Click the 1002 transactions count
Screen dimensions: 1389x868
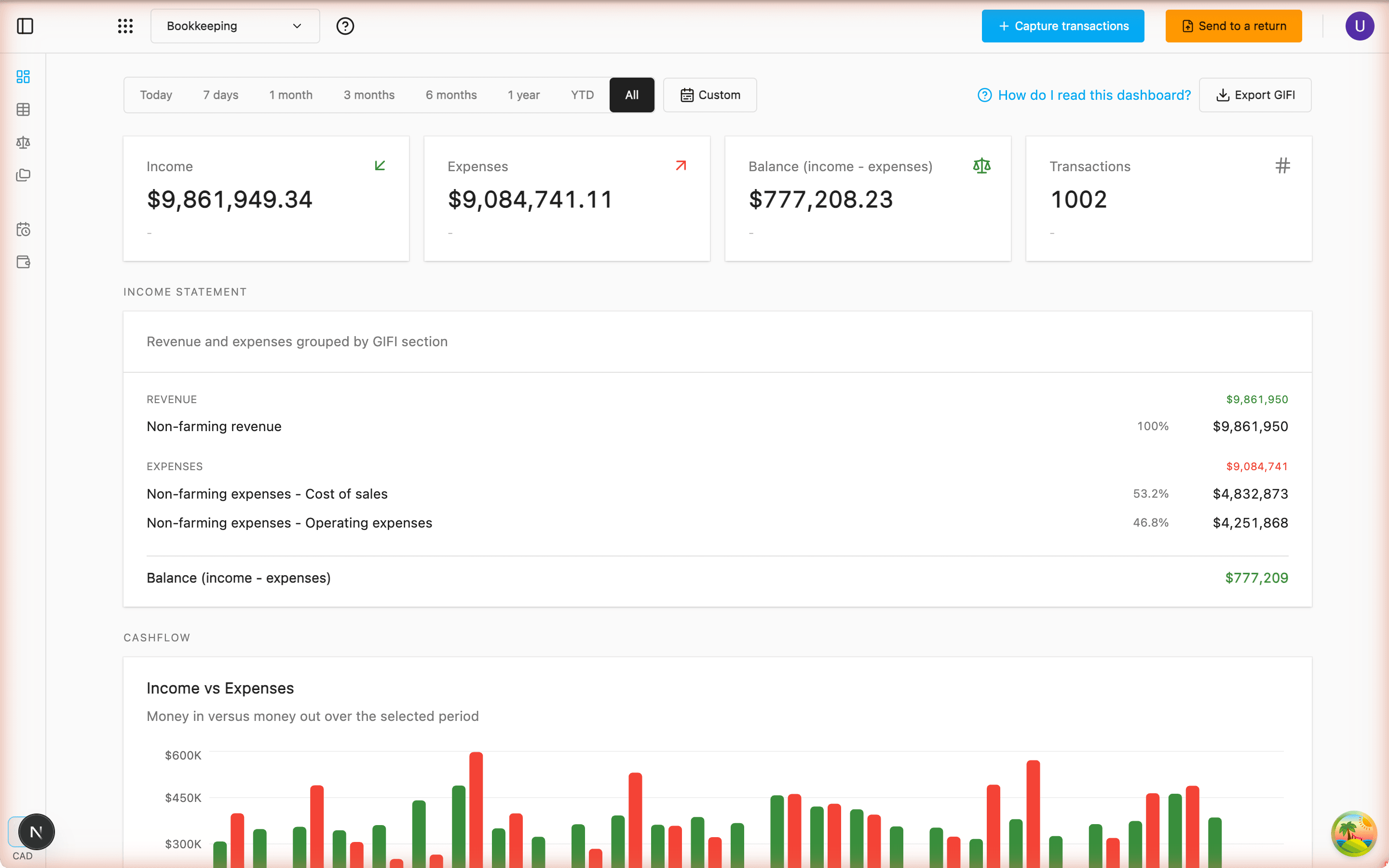(x=1078, y=199)
